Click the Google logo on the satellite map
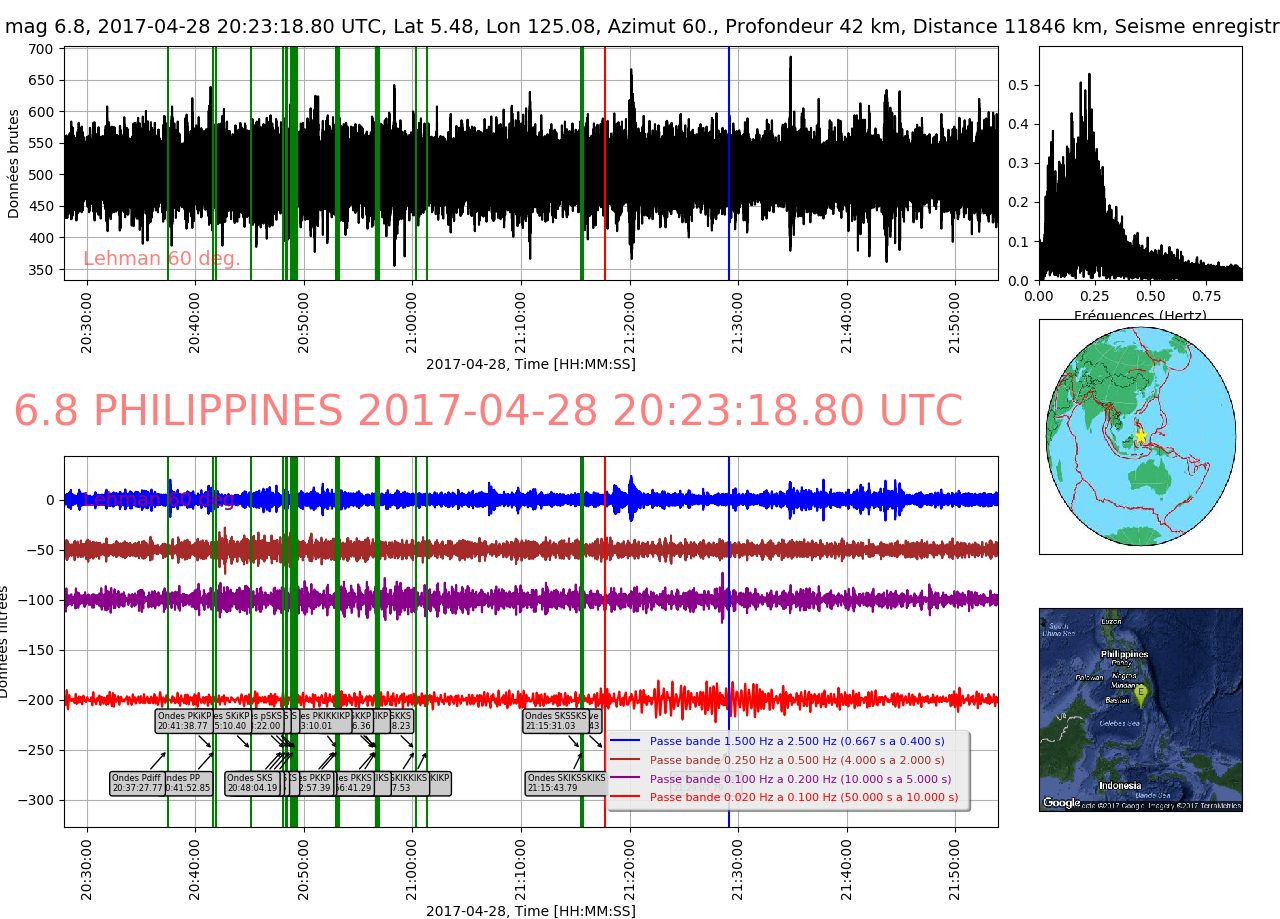The height and width of the screenshot is (919, 1280). [1062, 802]
